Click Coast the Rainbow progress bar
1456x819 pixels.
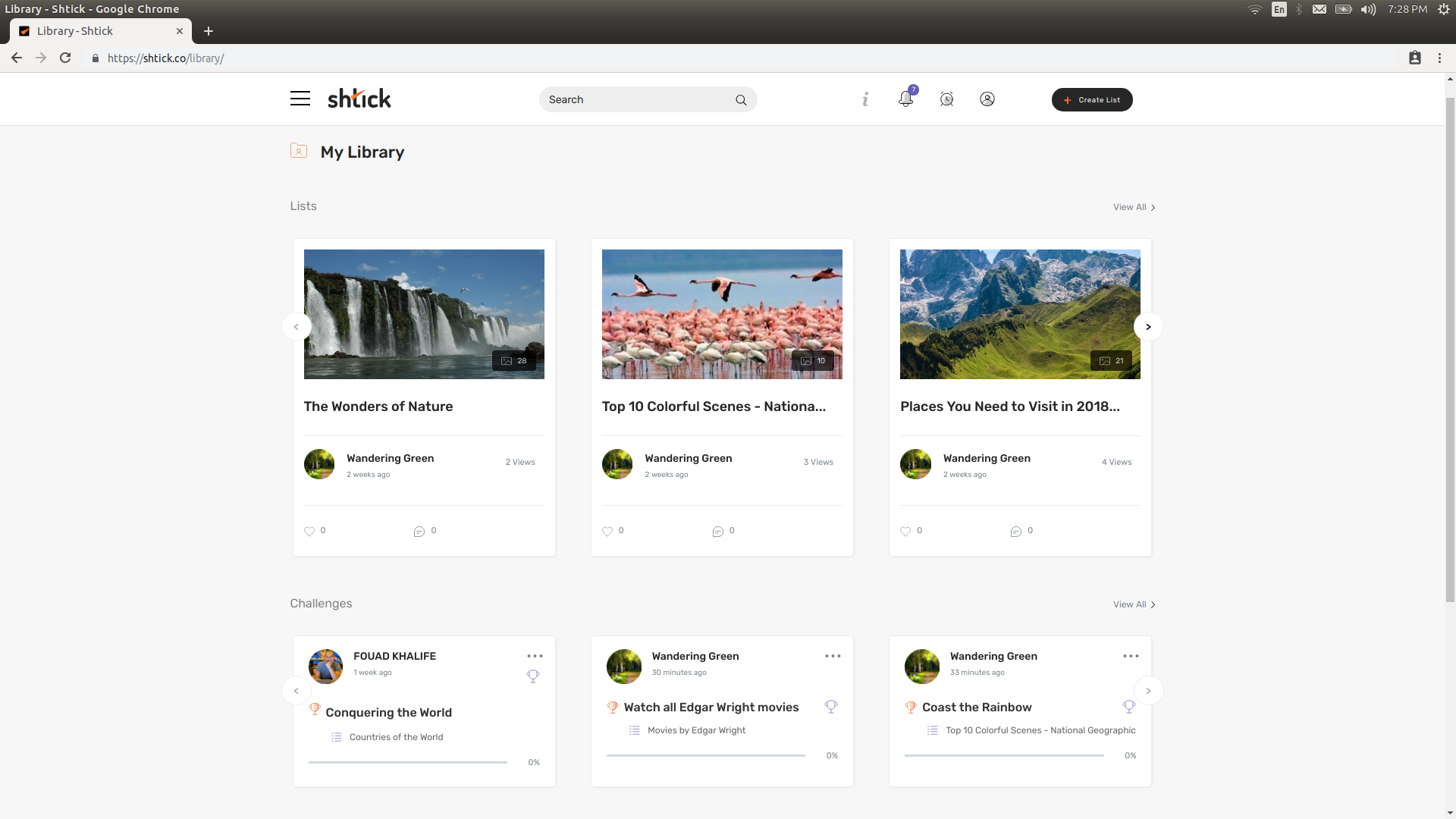1003,755
